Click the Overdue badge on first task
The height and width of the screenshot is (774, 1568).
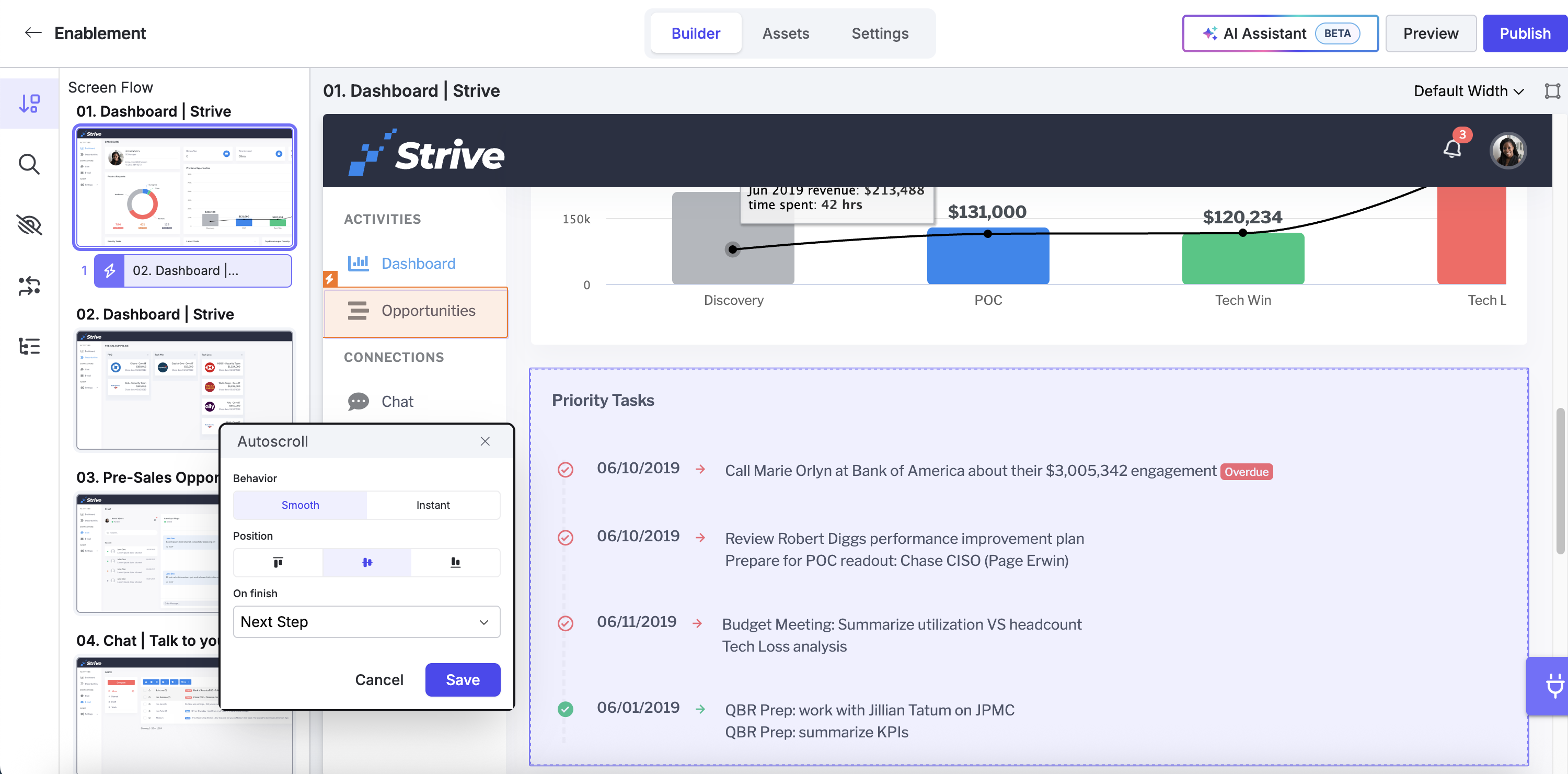click(x=1246, y=471)
